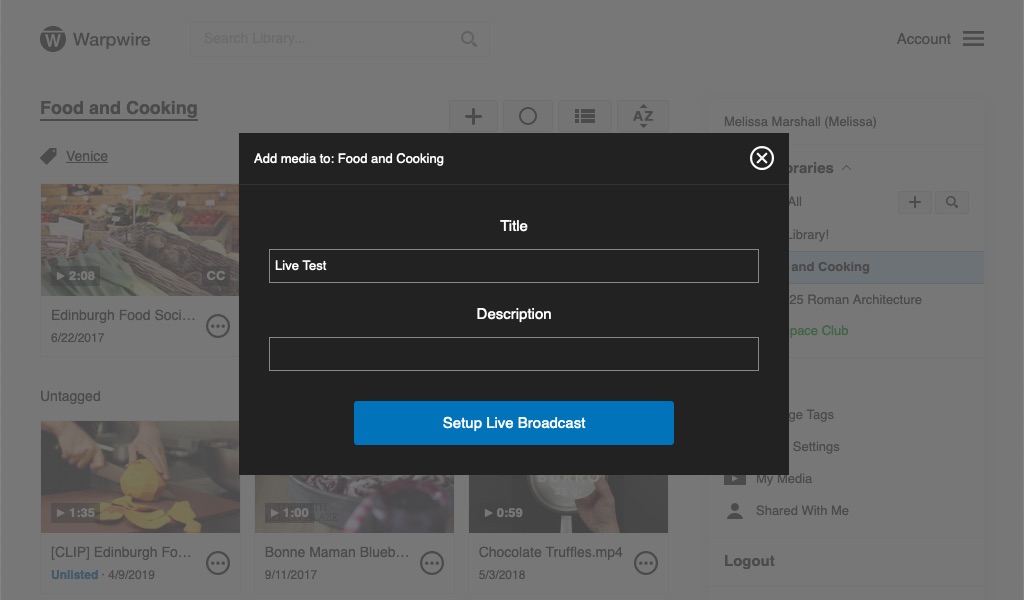Click the 6/22/2017 date text

click(x=77, y=338)
